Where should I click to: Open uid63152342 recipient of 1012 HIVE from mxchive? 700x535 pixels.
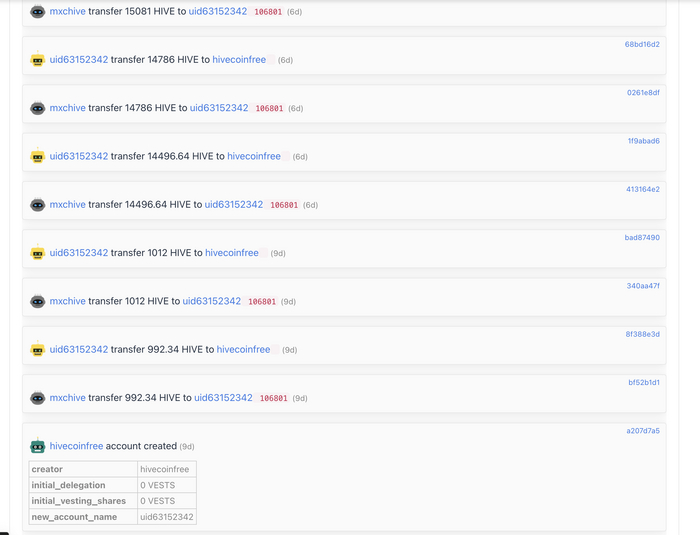[x=212, y=301]
